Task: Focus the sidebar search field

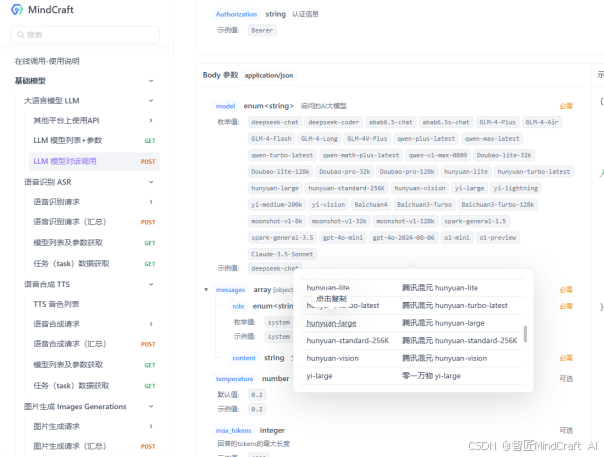Action: point(85,35)
